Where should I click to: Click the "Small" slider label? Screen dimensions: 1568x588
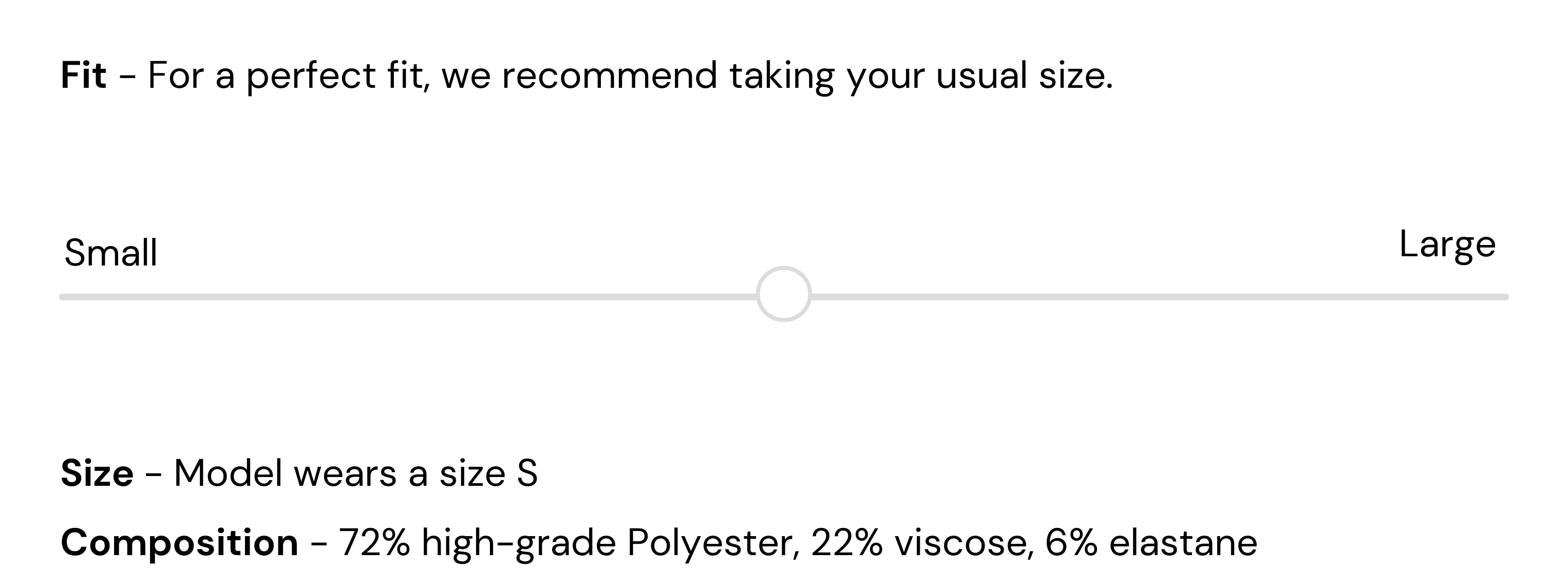(111, 253)
